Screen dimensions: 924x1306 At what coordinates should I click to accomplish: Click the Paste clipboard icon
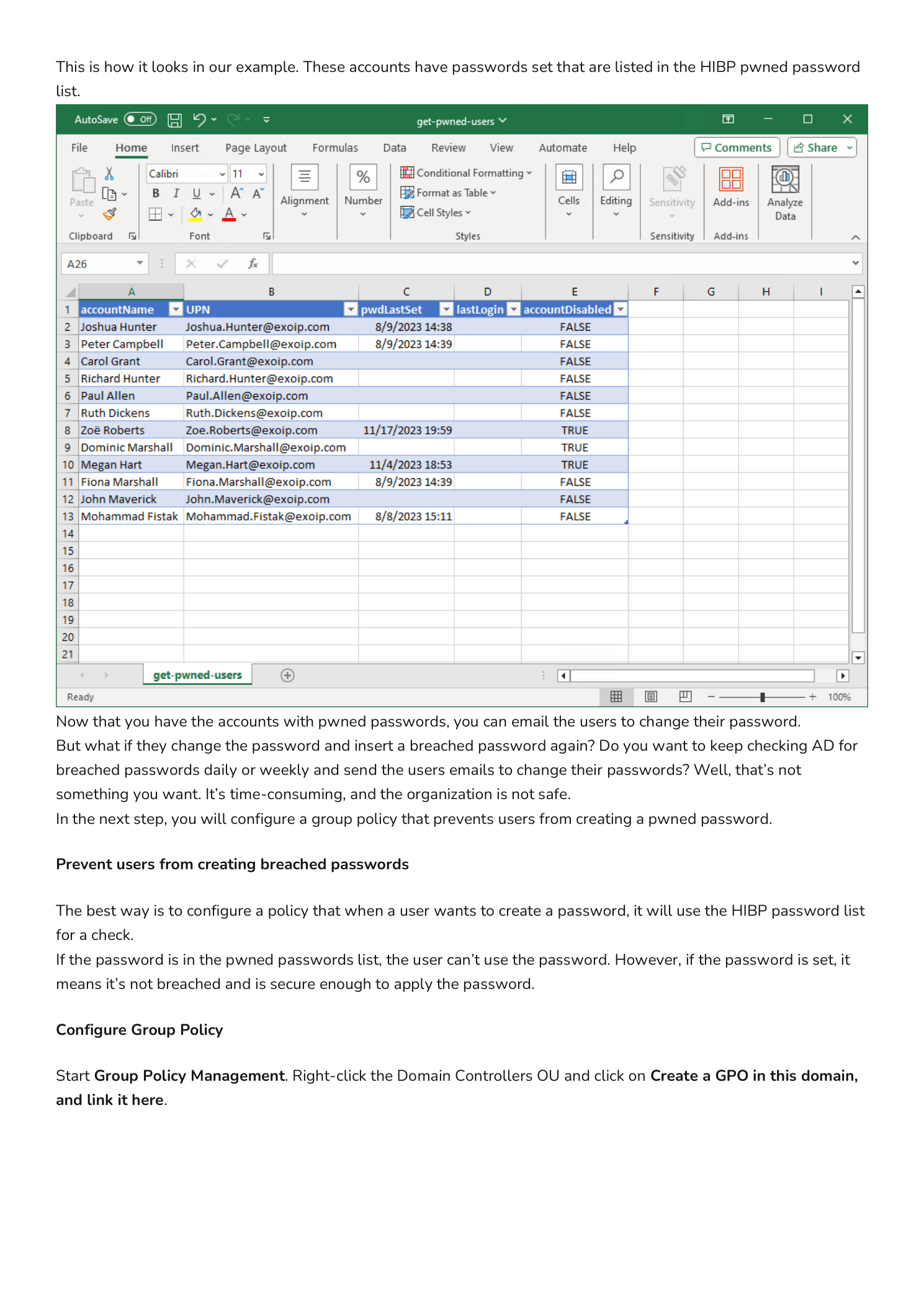pyautogui.click(x=82, y=181)
